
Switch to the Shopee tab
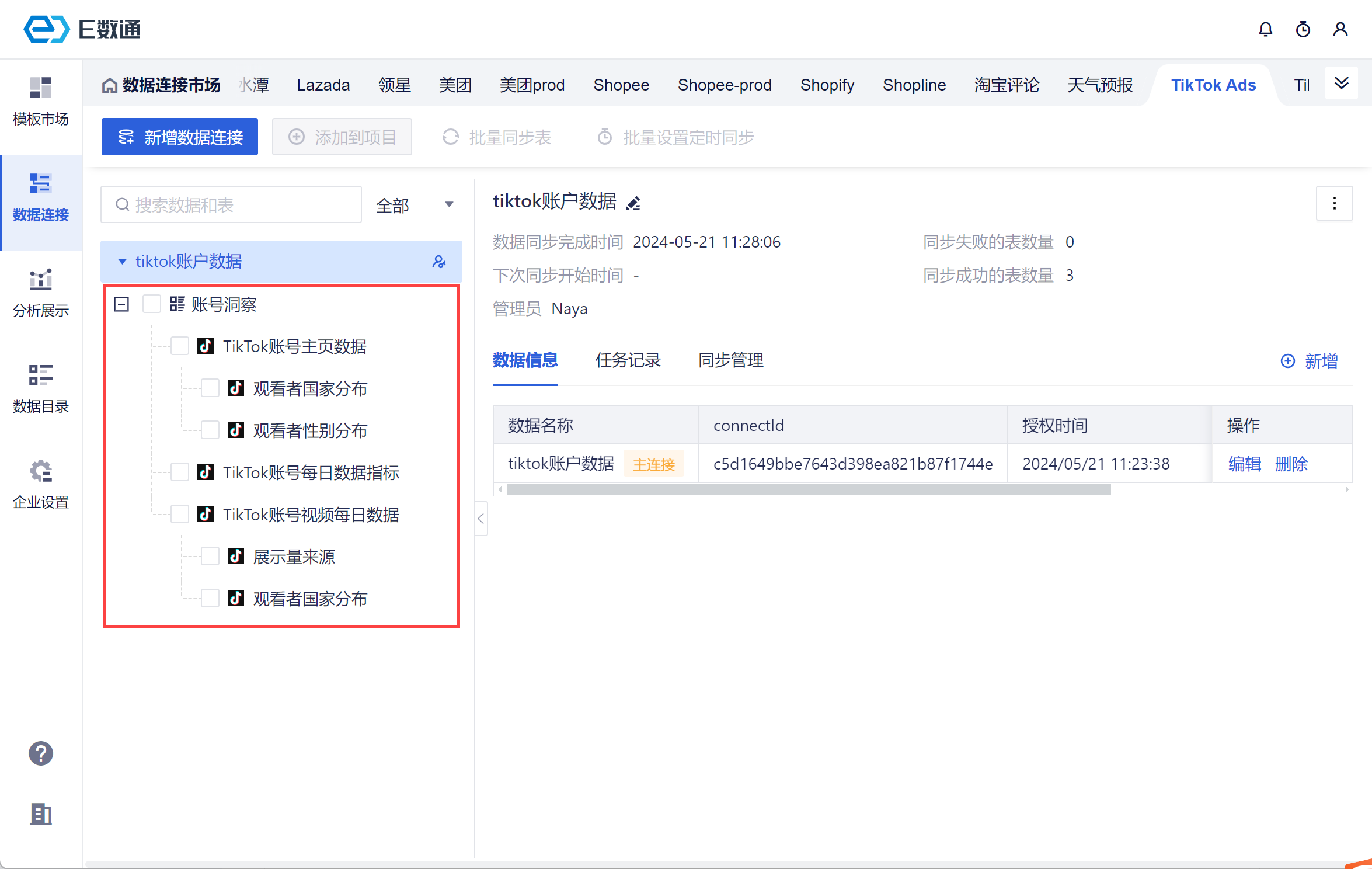point(621,85)
